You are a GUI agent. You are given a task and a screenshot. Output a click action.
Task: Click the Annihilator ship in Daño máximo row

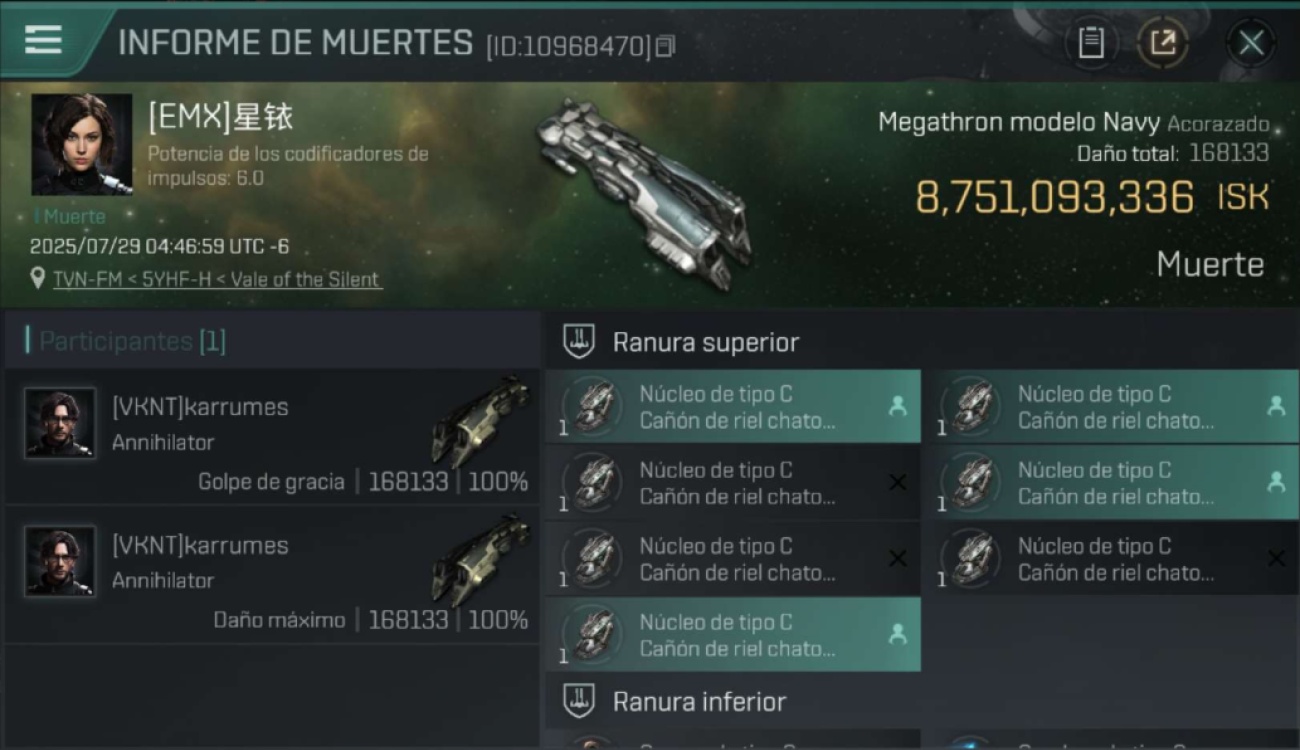(x=481, y=558)
